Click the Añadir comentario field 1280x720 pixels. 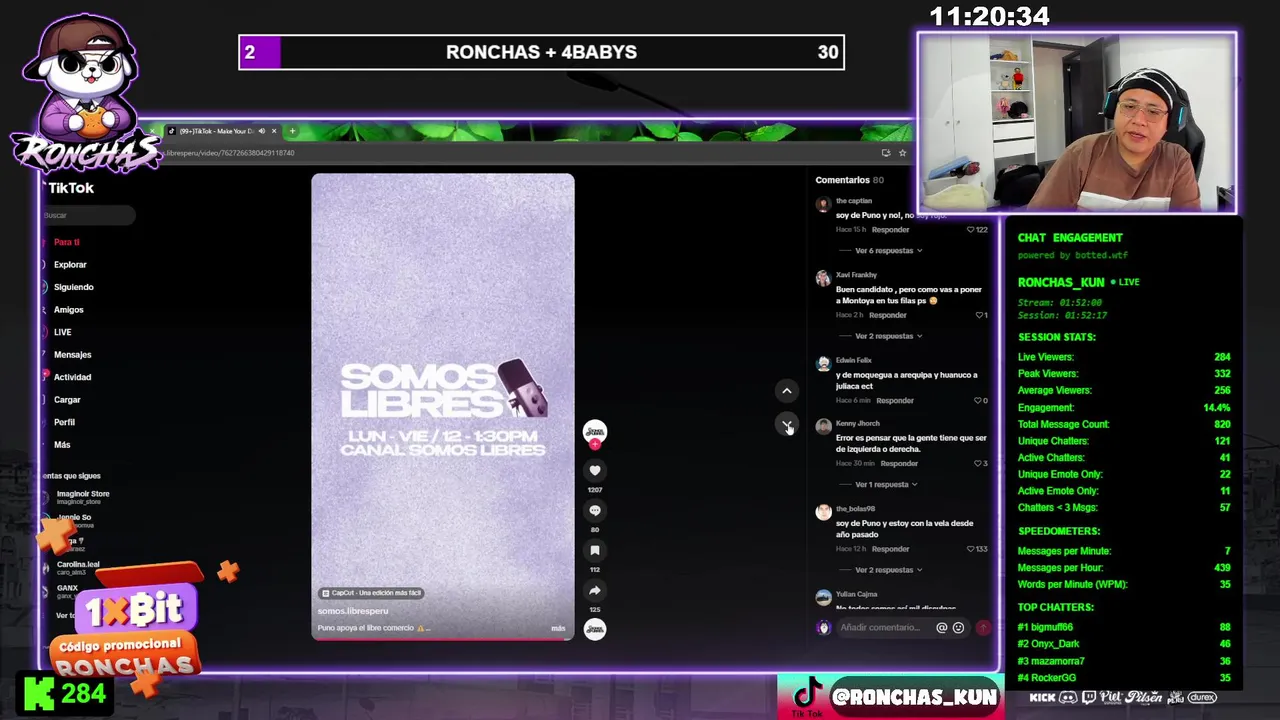pos(880,628)
